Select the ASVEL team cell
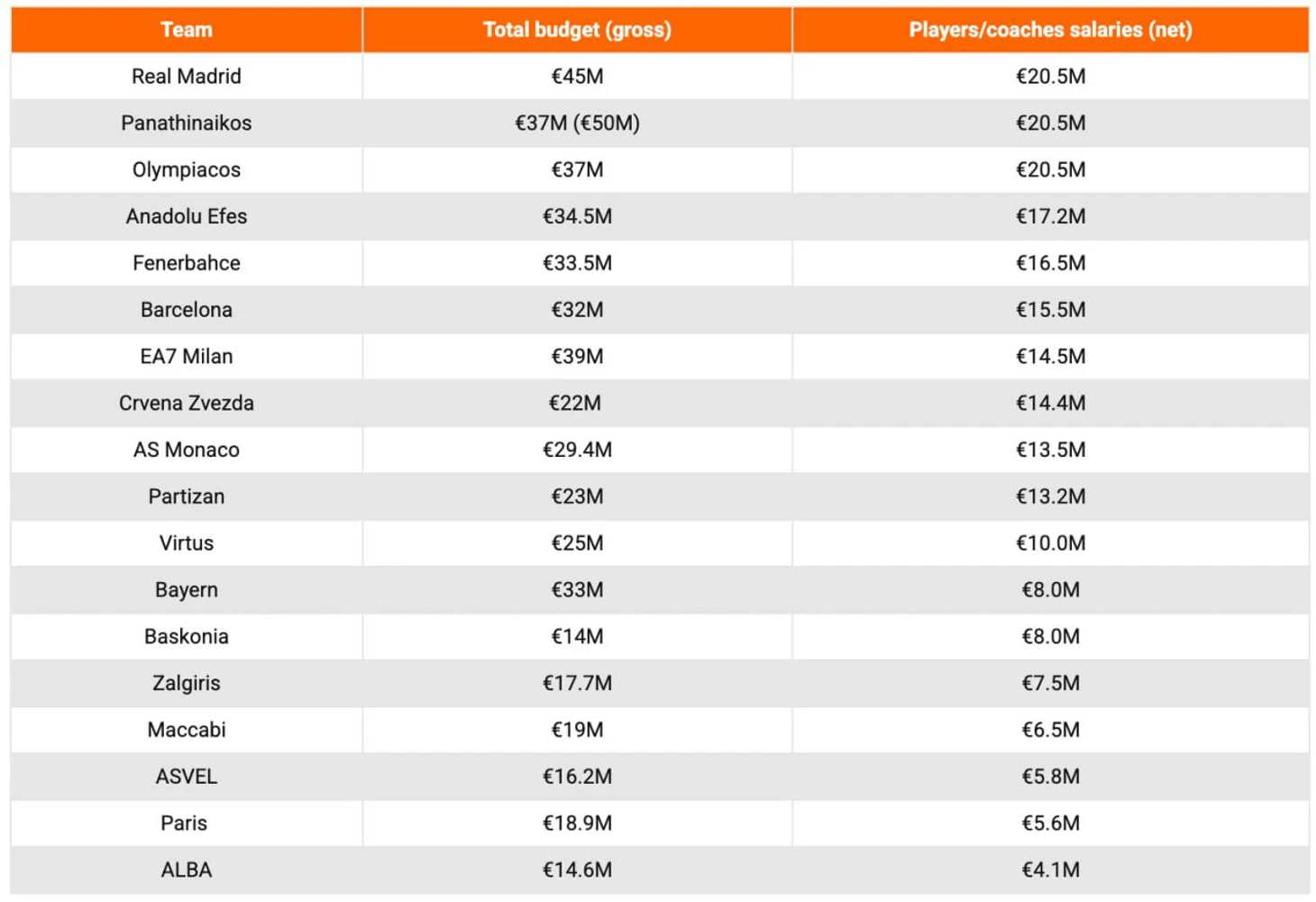 pos(187,777)
